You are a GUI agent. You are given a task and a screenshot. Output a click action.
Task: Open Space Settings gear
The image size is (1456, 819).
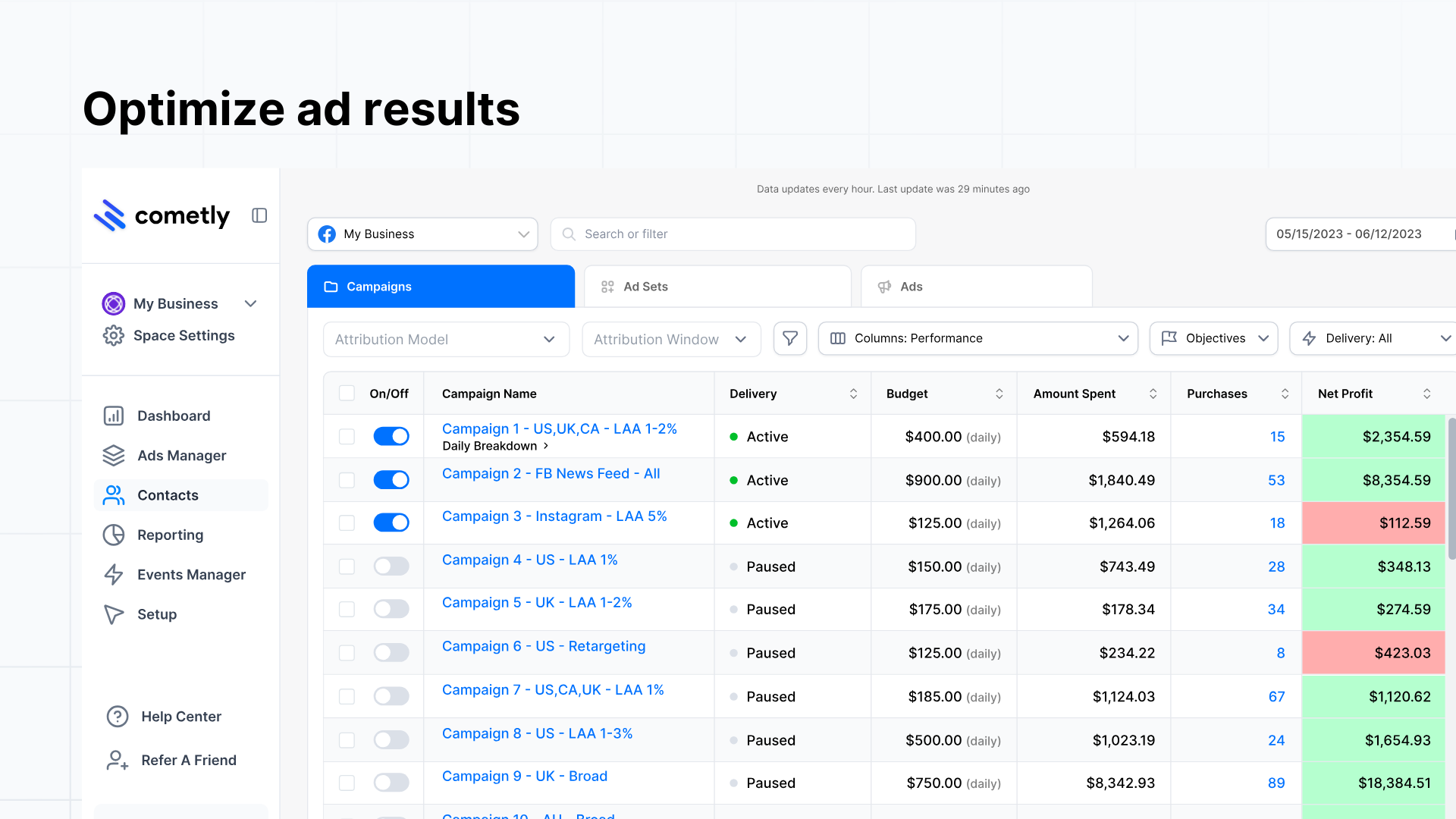(114, 335)
